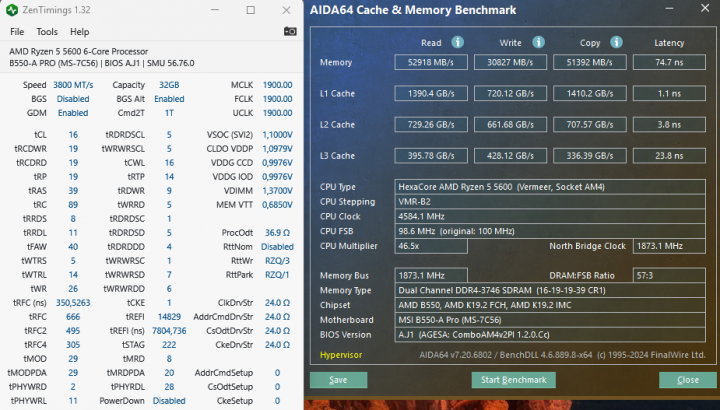Click the Cmd2T value 1T
Image resolution: width=720 pixels, height=410 pixels.
[169, 113]
